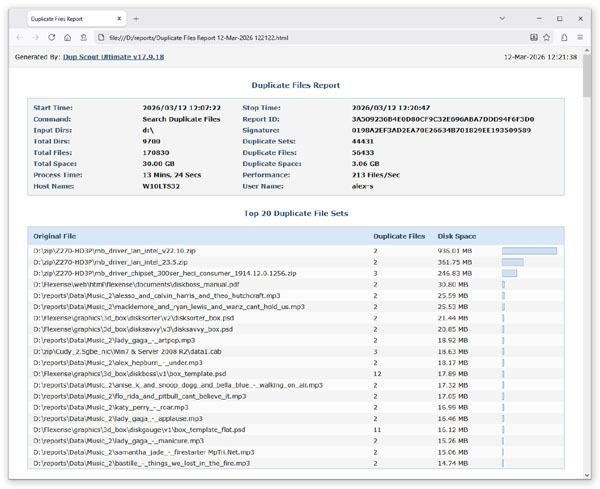Click the Top 20 Duplicate File Sets heading
Screen dimensions: 600x489
point(296,213)
